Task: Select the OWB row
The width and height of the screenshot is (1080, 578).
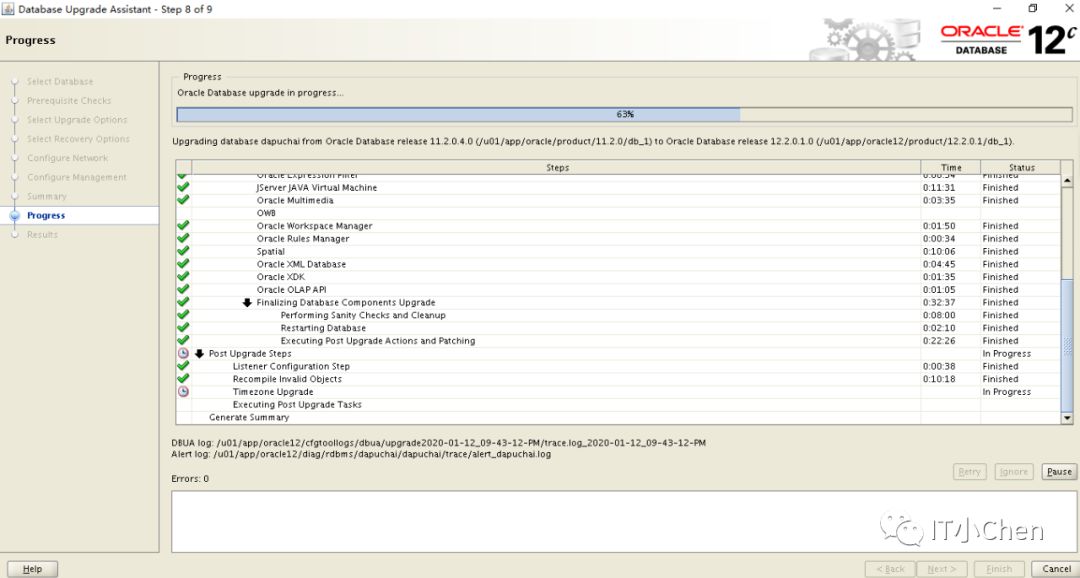Action: pyautogui.click(x=619, y=213)
